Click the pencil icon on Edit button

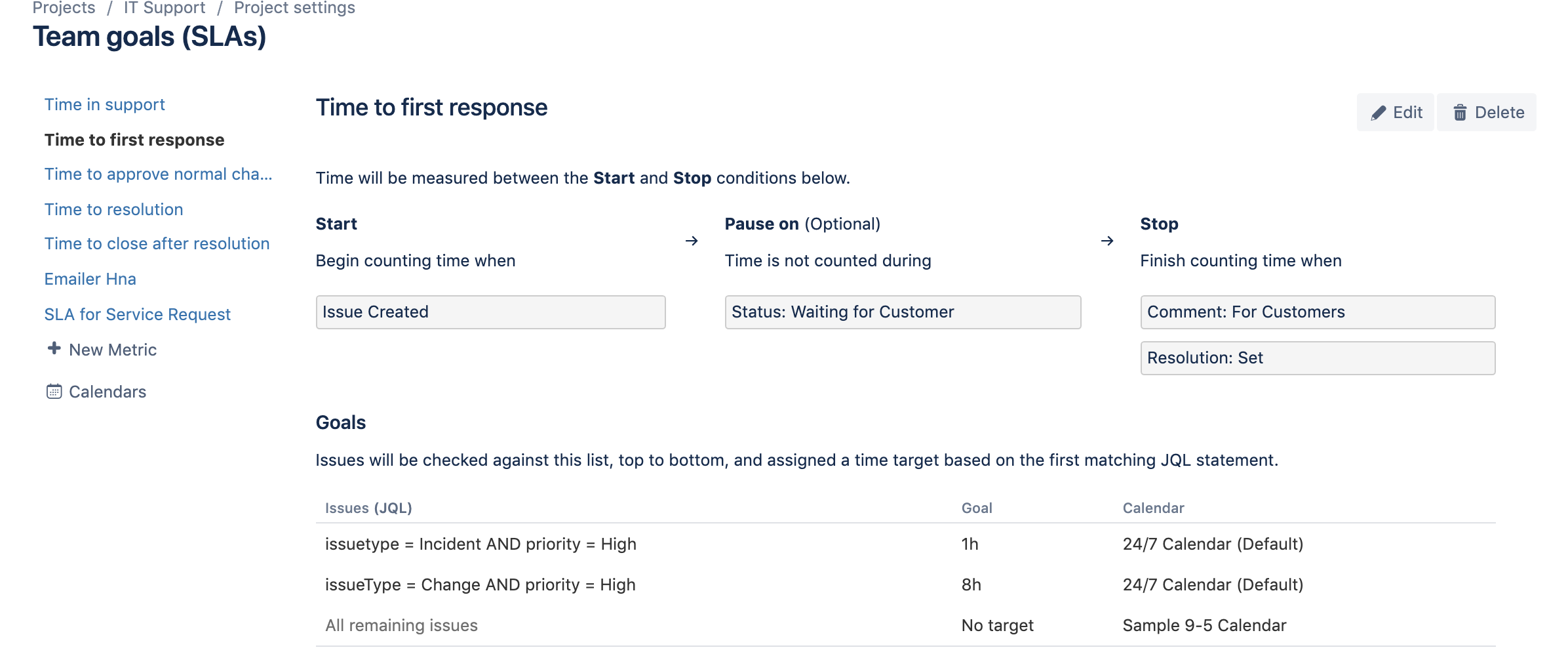[1378, 113]
